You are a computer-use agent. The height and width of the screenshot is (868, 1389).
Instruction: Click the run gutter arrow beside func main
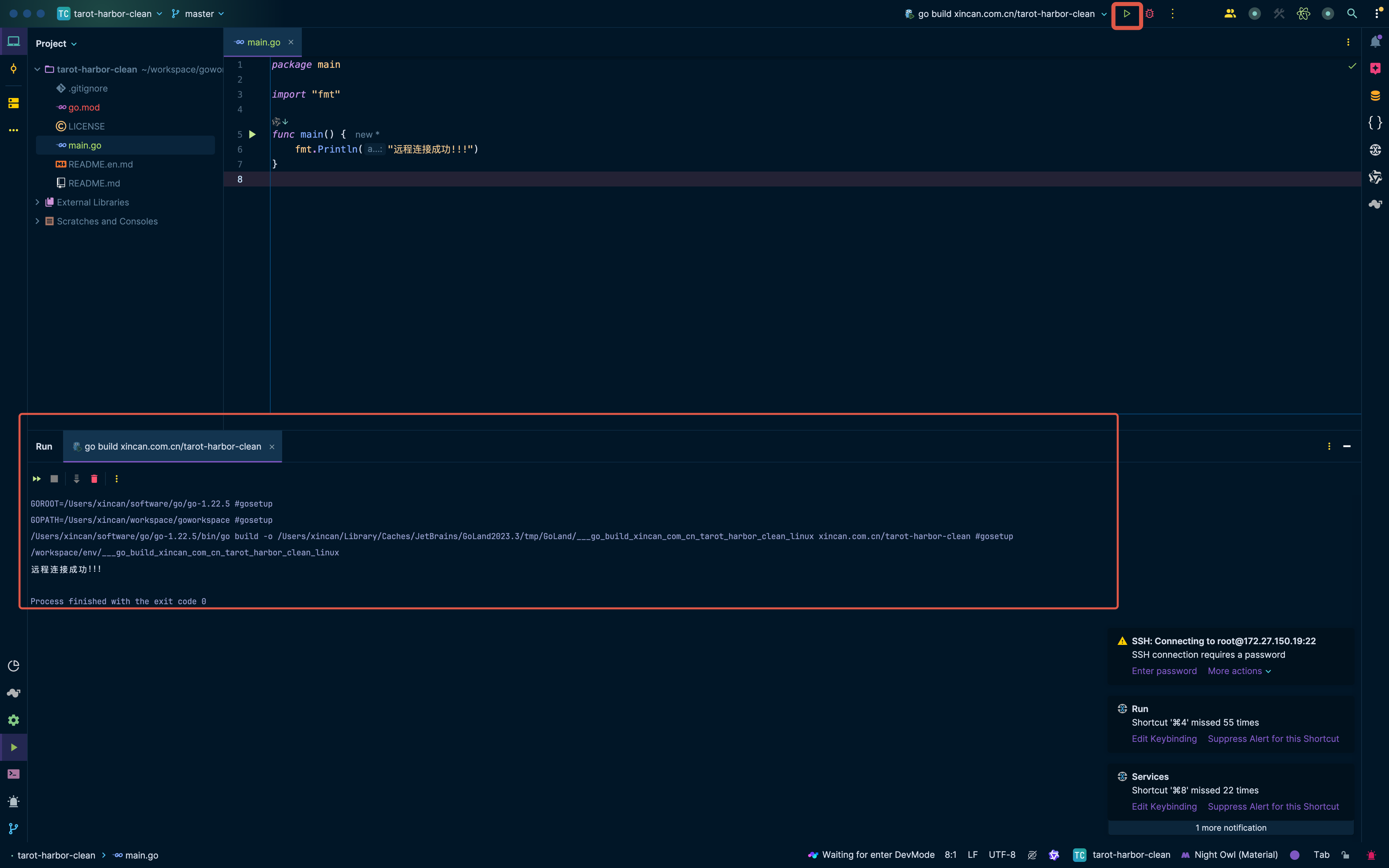pos(252,134)
